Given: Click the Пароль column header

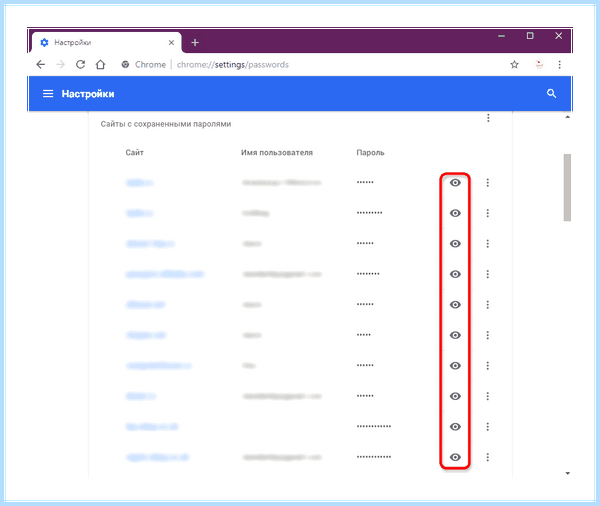Looking at the screenshot, I should coord(370,153).
